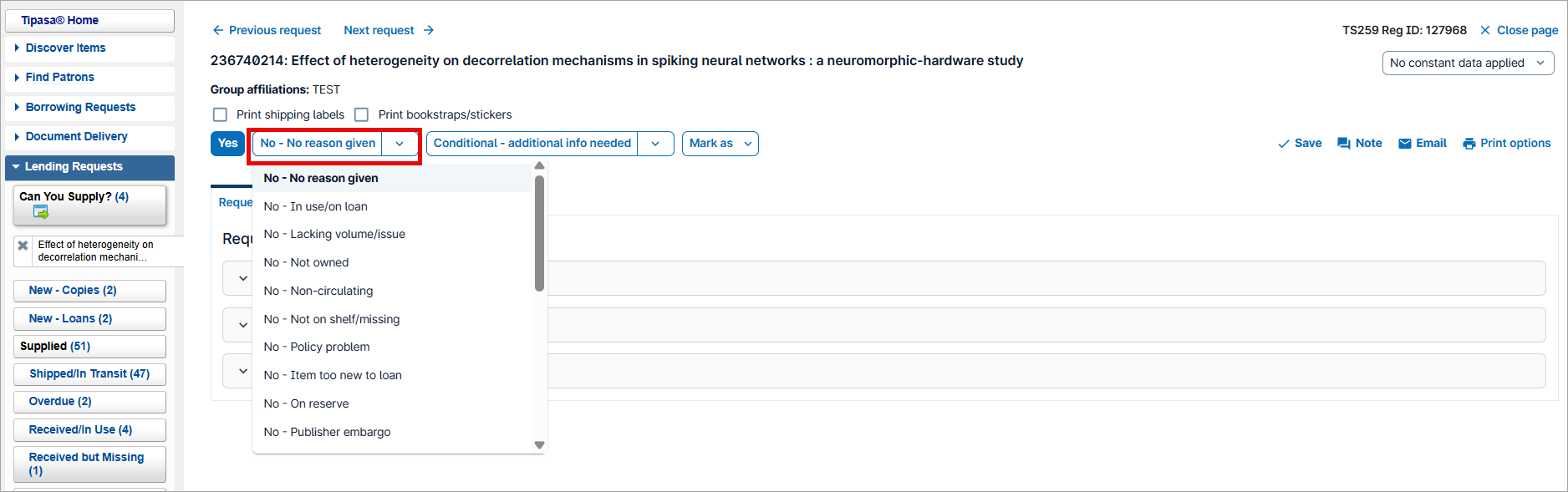This screenshot has width=1568, height=492.
Task: Enable Print shipping labels checkbox
Action: pyautogui.click(x=220, y=114)
